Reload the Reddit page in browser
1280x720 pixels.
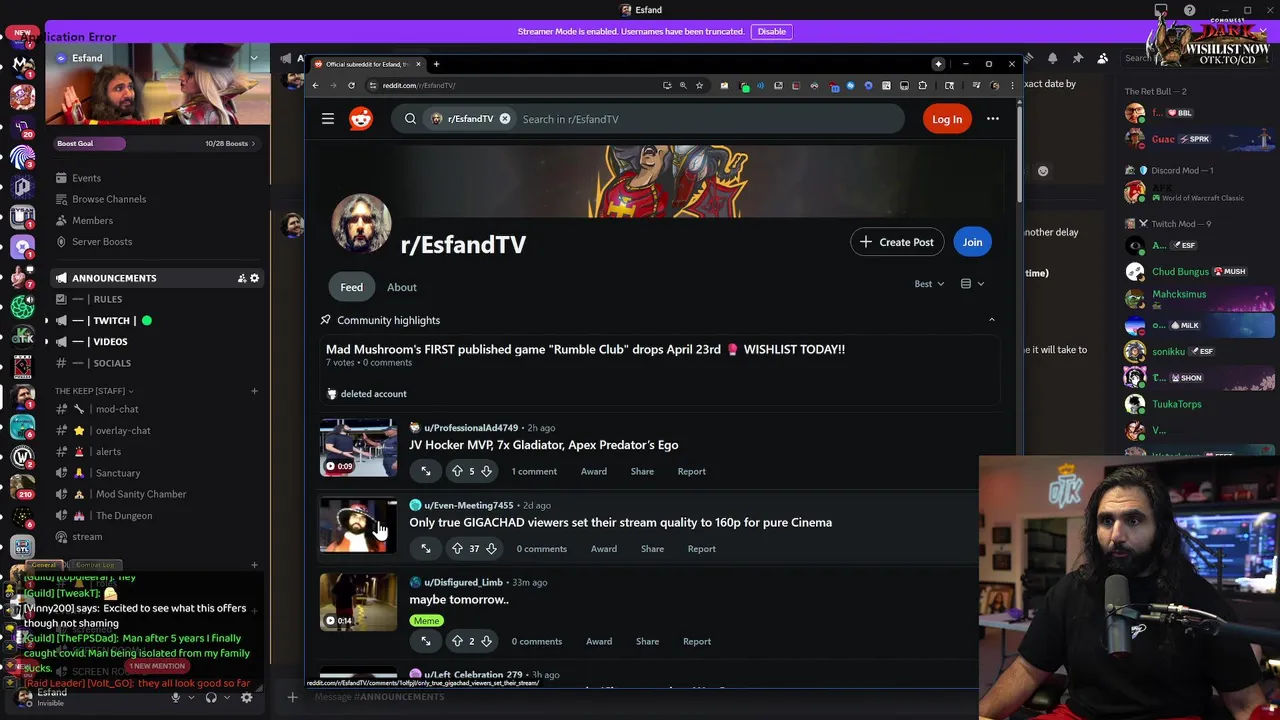pyautogui.click(x=351, y=85)
